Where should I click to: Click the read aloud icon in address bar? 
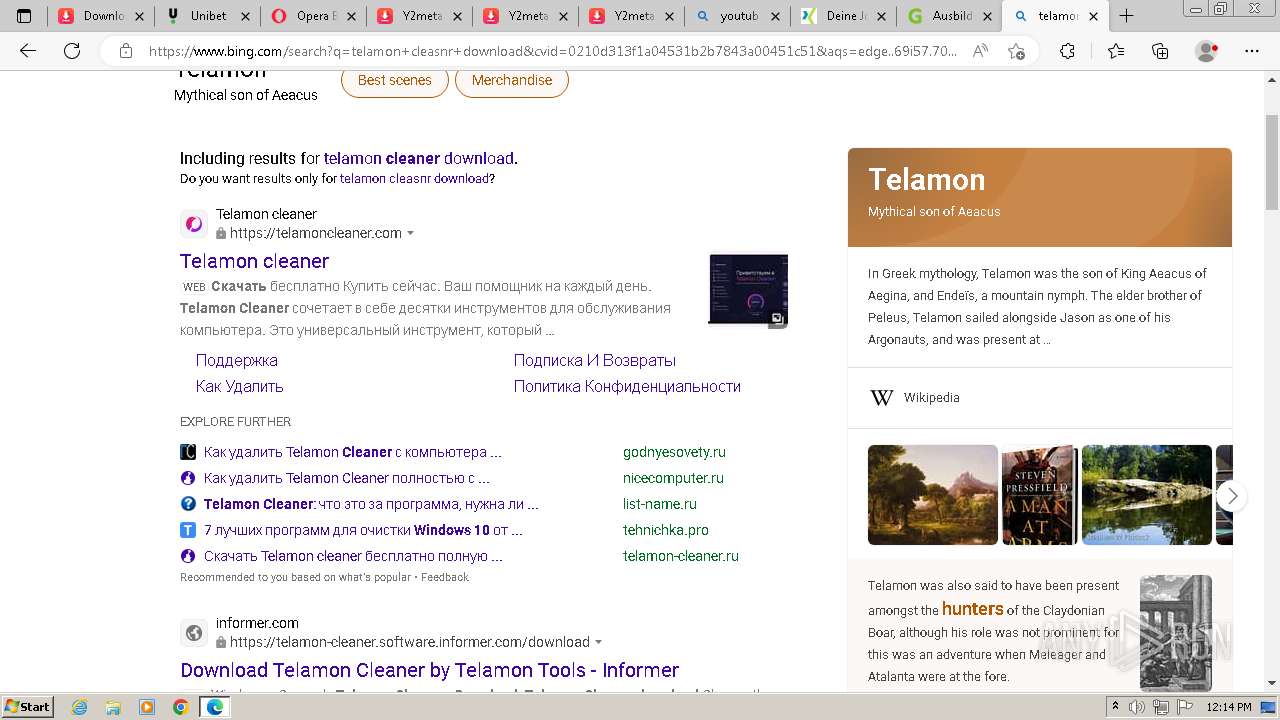pos(980,51)
